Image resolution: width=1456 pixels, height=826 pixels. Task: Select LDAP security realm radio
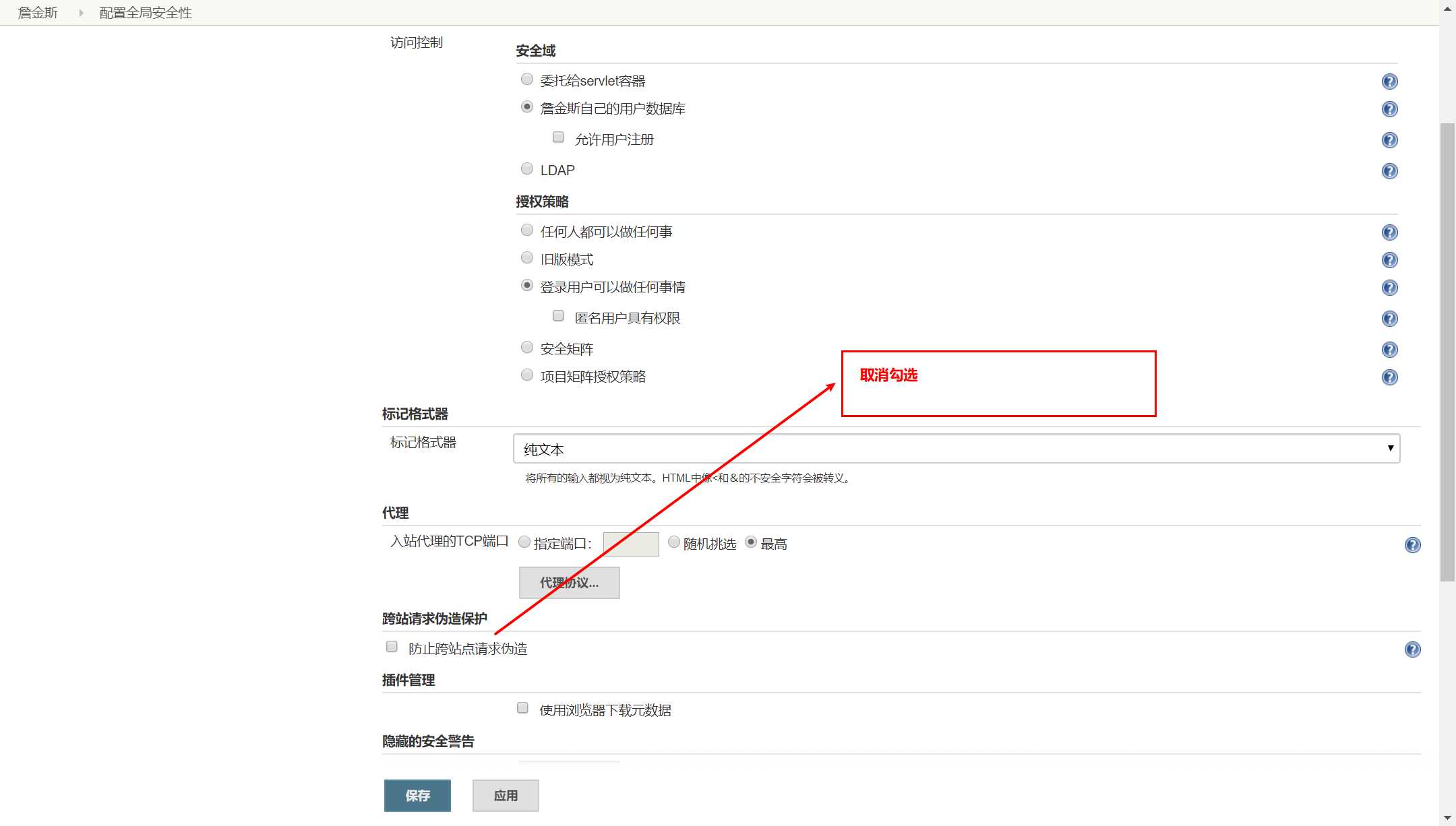coord(527,168)
